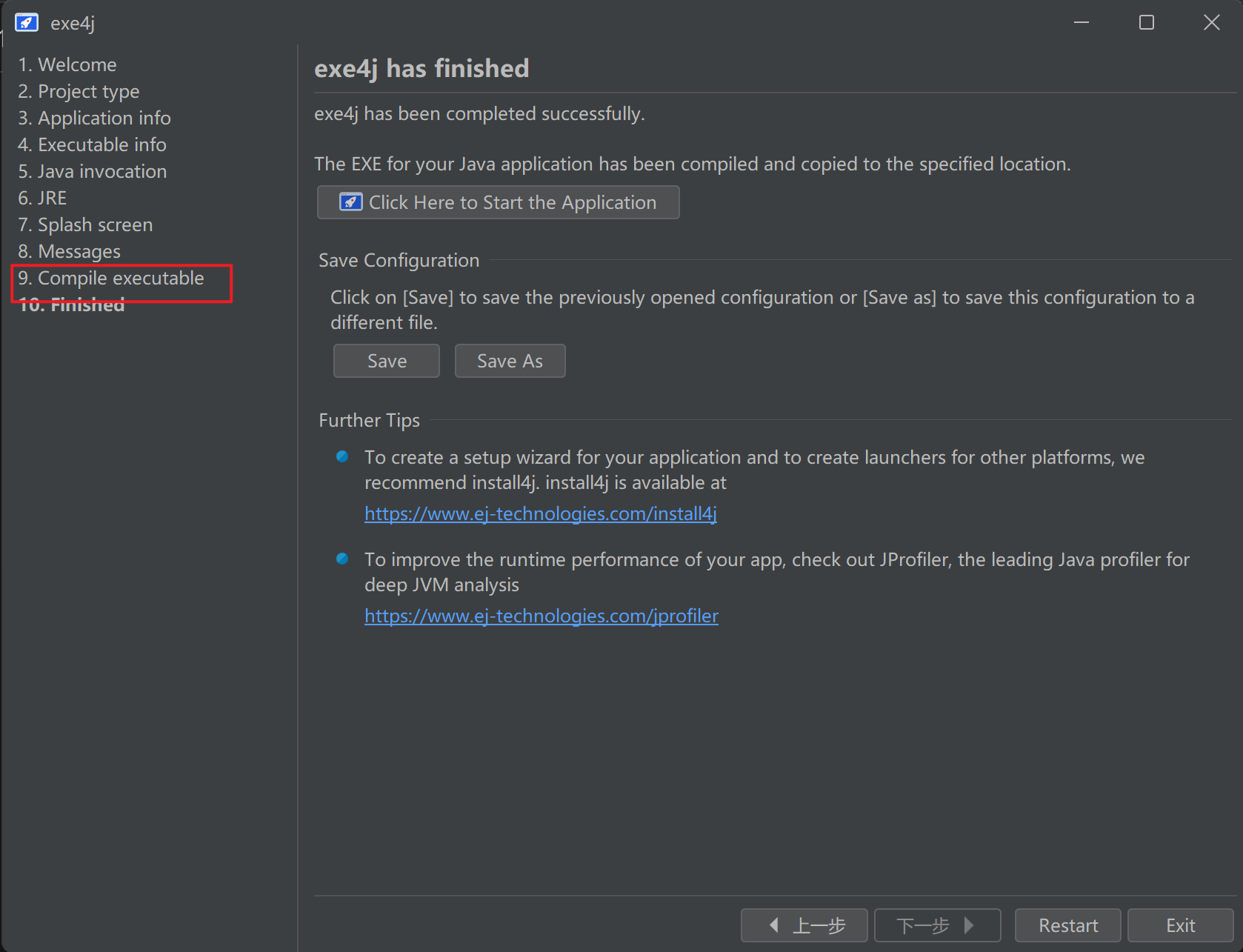Click Save As to save configuration elsewhere
The image size is (1243, 952).
pyautogui.click(x=510, y=361)
